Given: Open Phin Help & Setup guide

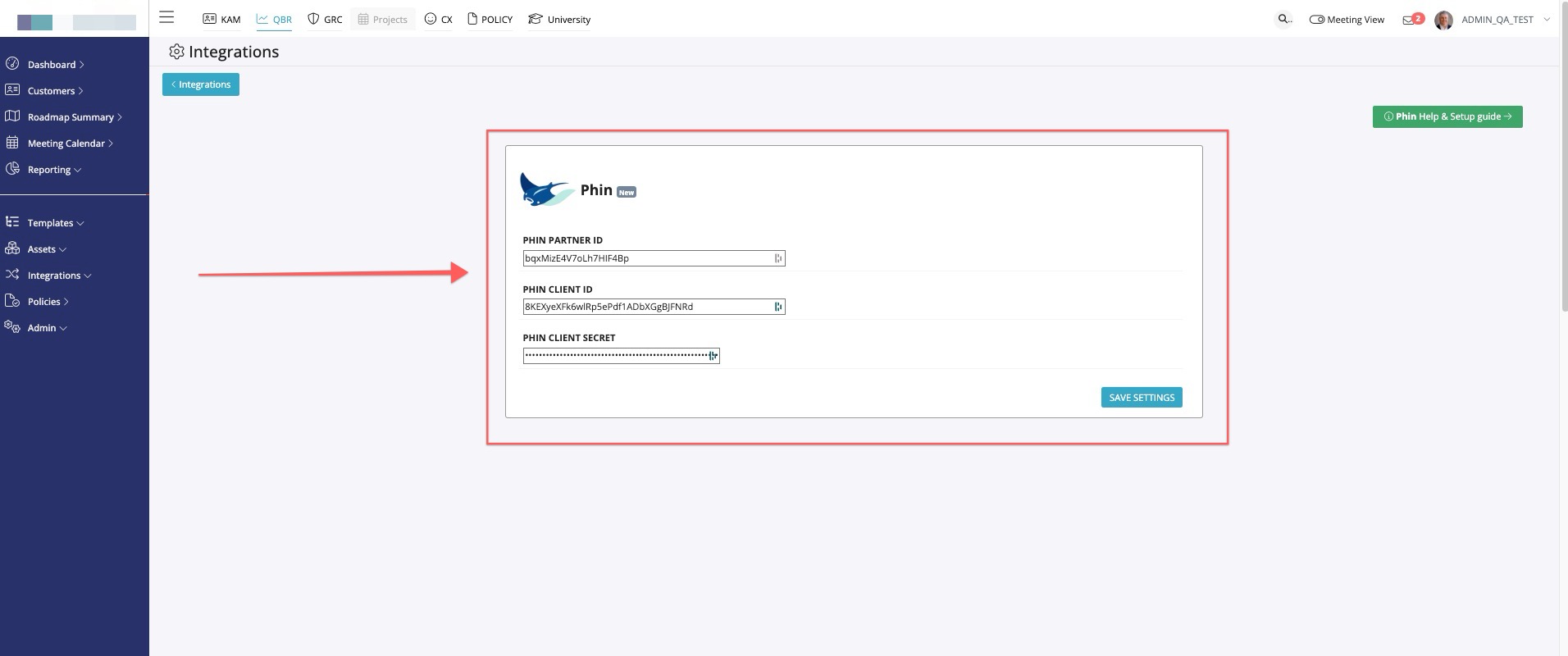Looking at the screenshot, I should pyautogui.click(x=1447, y=116).
